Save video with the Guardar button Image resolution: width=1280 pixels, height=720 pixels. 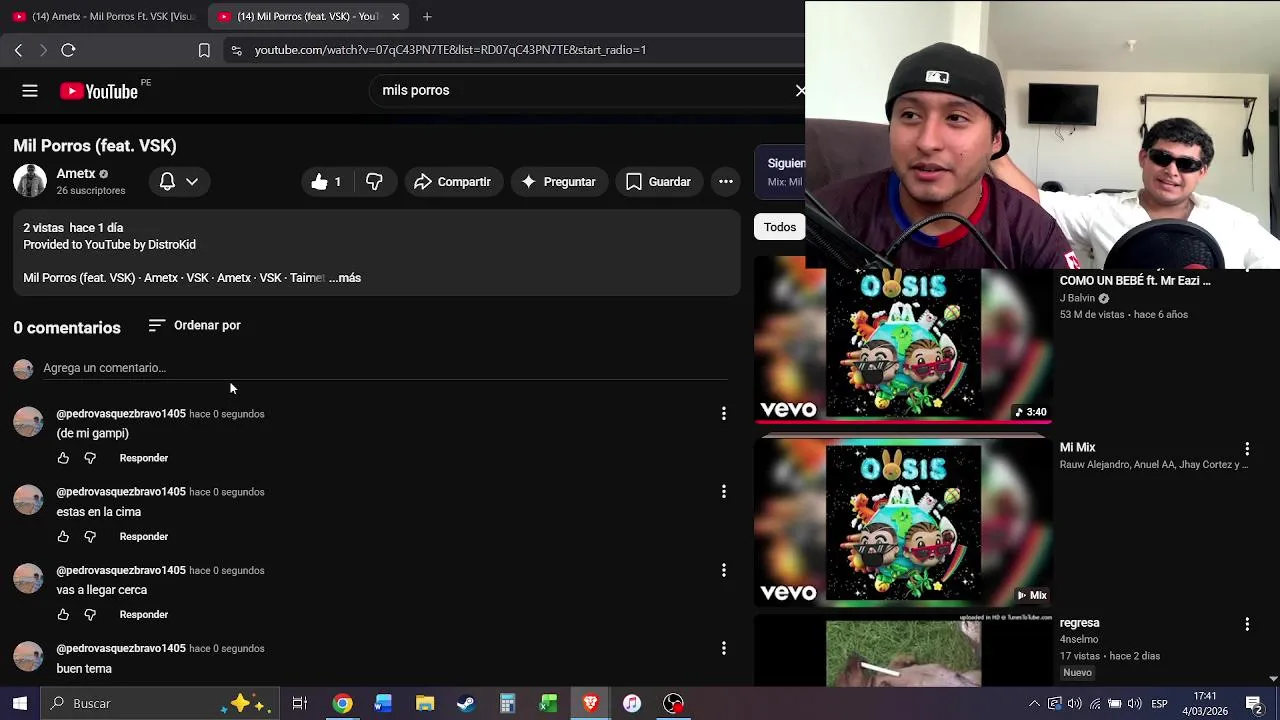click(658, 182)
